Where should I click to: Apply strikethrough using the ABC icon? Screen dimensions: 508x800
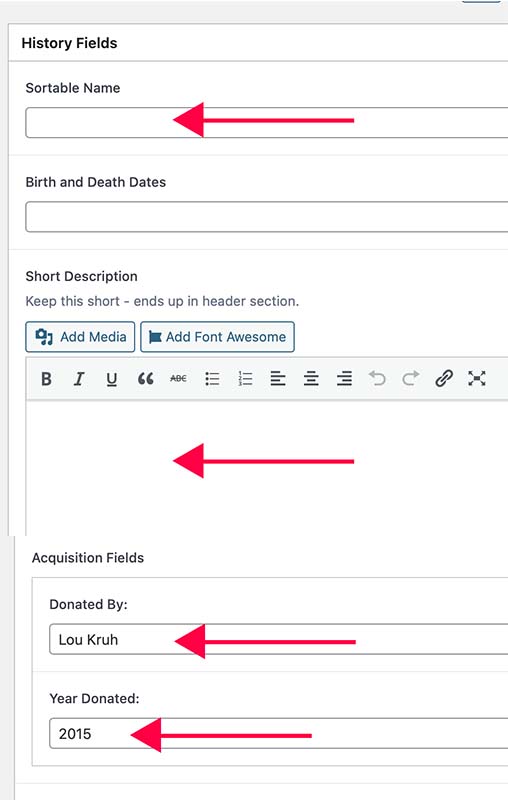point(178,379)
